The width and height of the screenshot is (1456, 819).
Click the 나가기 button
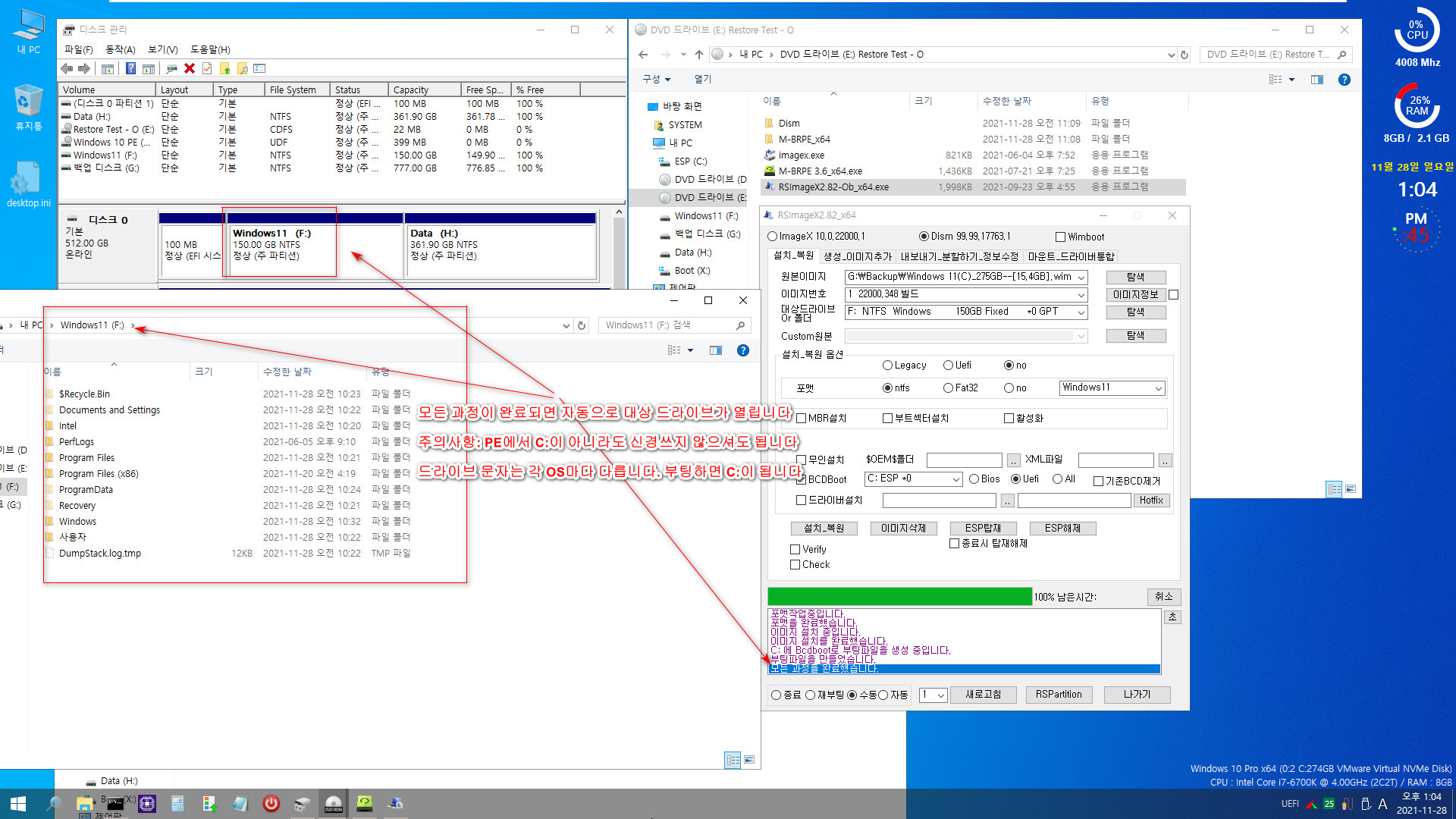(x=1137, y=695)
